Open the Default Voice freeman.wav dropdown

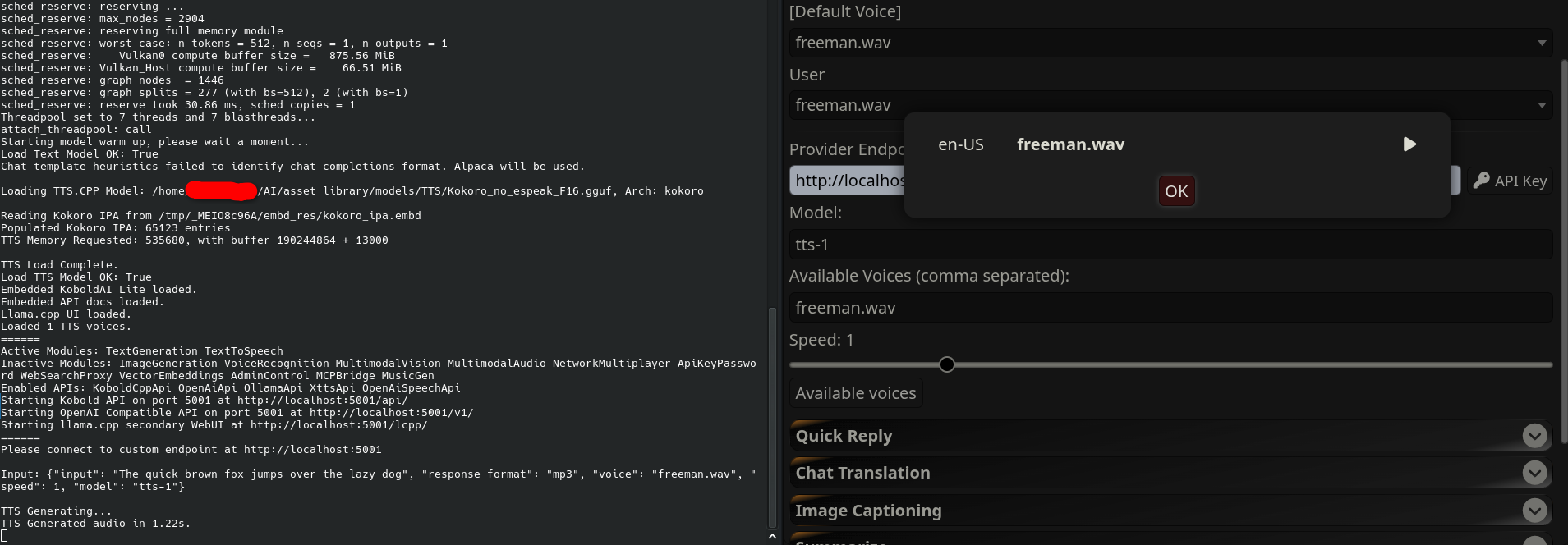(1170, 43)
